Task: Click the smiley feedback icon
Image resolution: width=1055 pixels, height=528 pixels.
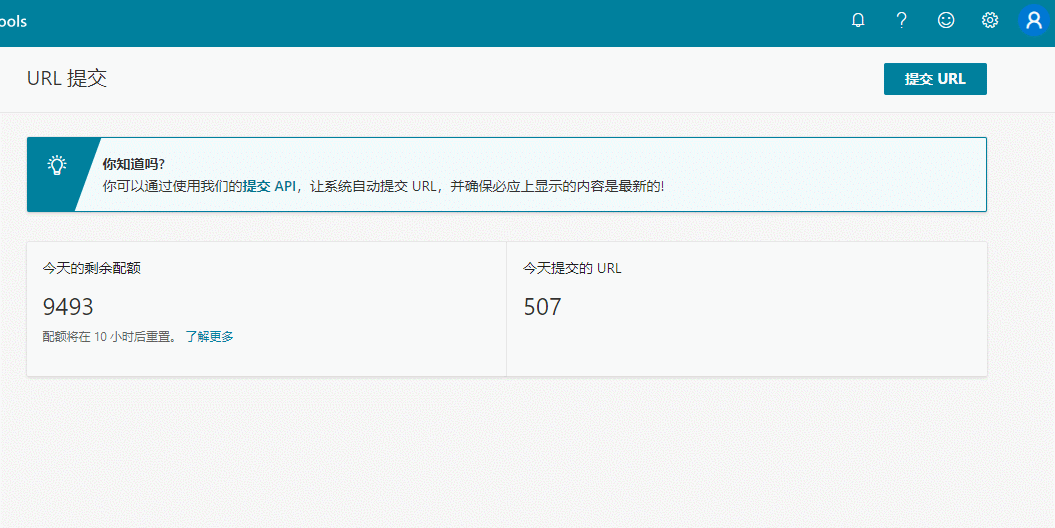Action: pyautogui.click(x=946, y=20)
